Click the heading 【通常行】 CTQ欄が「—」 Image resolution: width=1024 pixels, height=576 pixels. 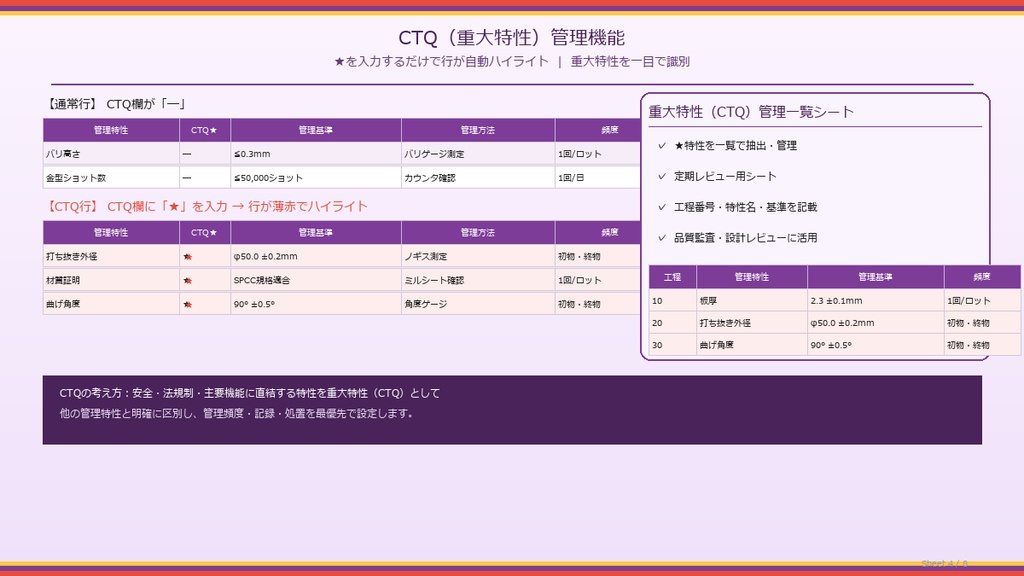coord(116,104)
